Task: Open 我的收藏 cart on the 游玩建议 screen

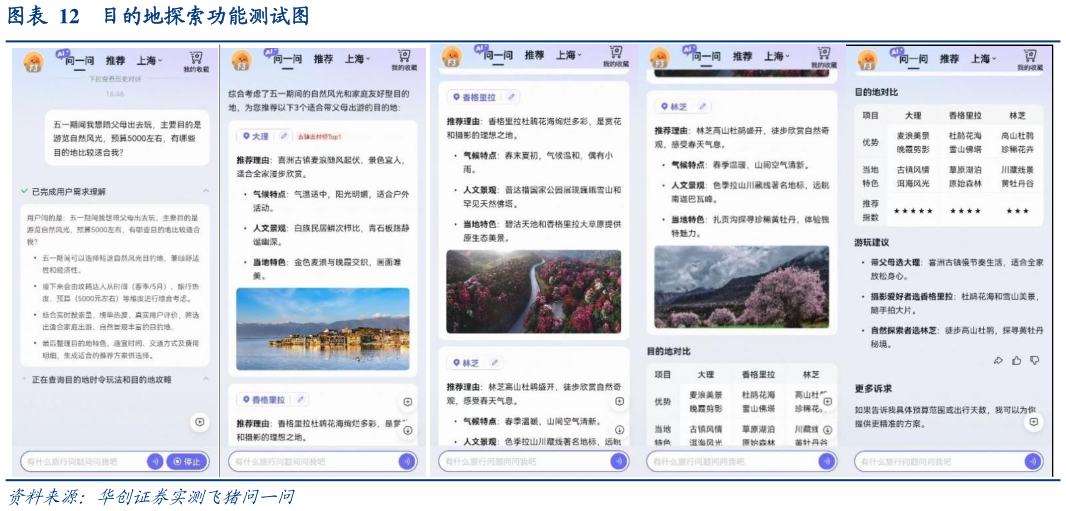Action: coord(1031,60)
